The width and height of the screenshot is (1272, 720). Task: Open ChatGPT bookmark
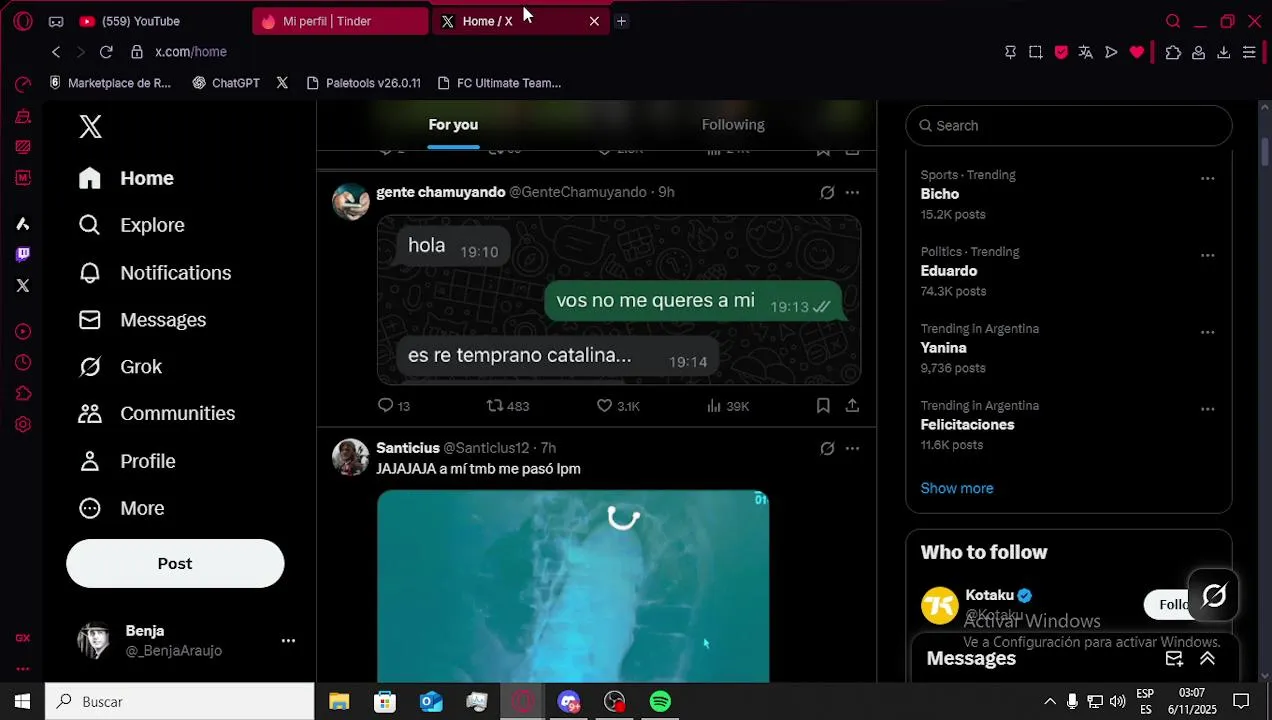click(x=226, y=83)
